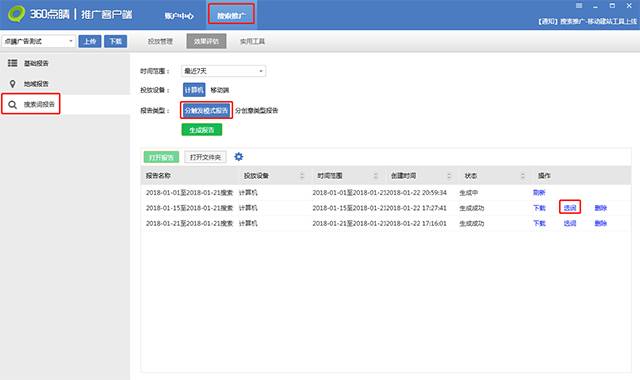Click the magnifier icon for search term report
The width and height of the screenshot is (640, 380).
(x=13, y=105)
